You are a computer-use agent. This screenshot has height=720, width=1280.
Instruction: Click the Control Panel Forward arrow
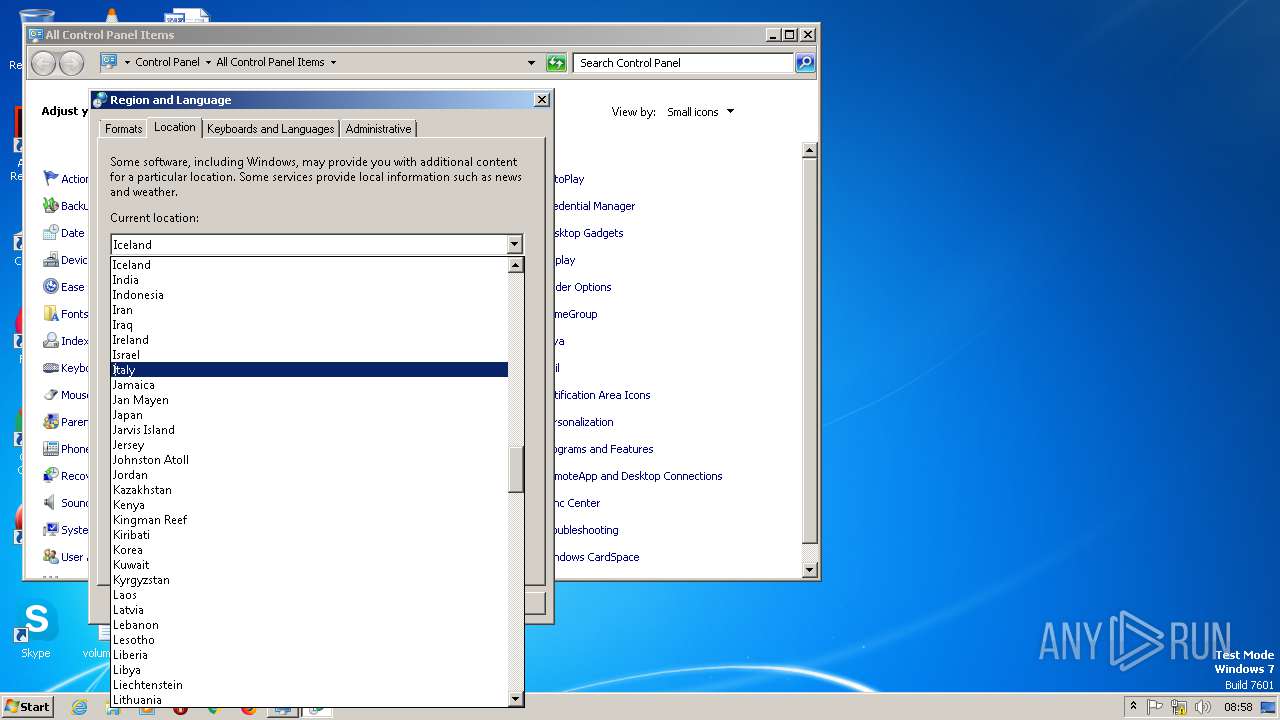(x=71, y=63)
